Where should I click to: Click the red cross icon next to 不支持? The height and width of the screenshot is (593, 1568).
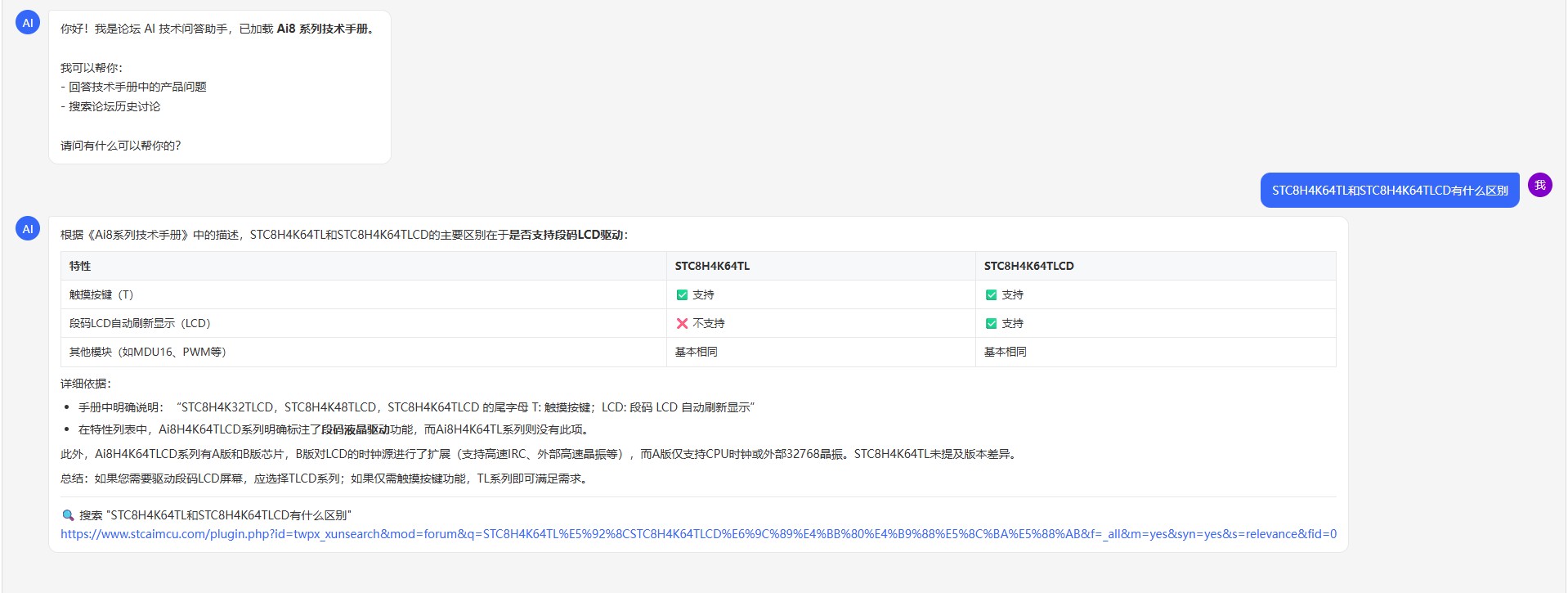click(x=682, y=323)
